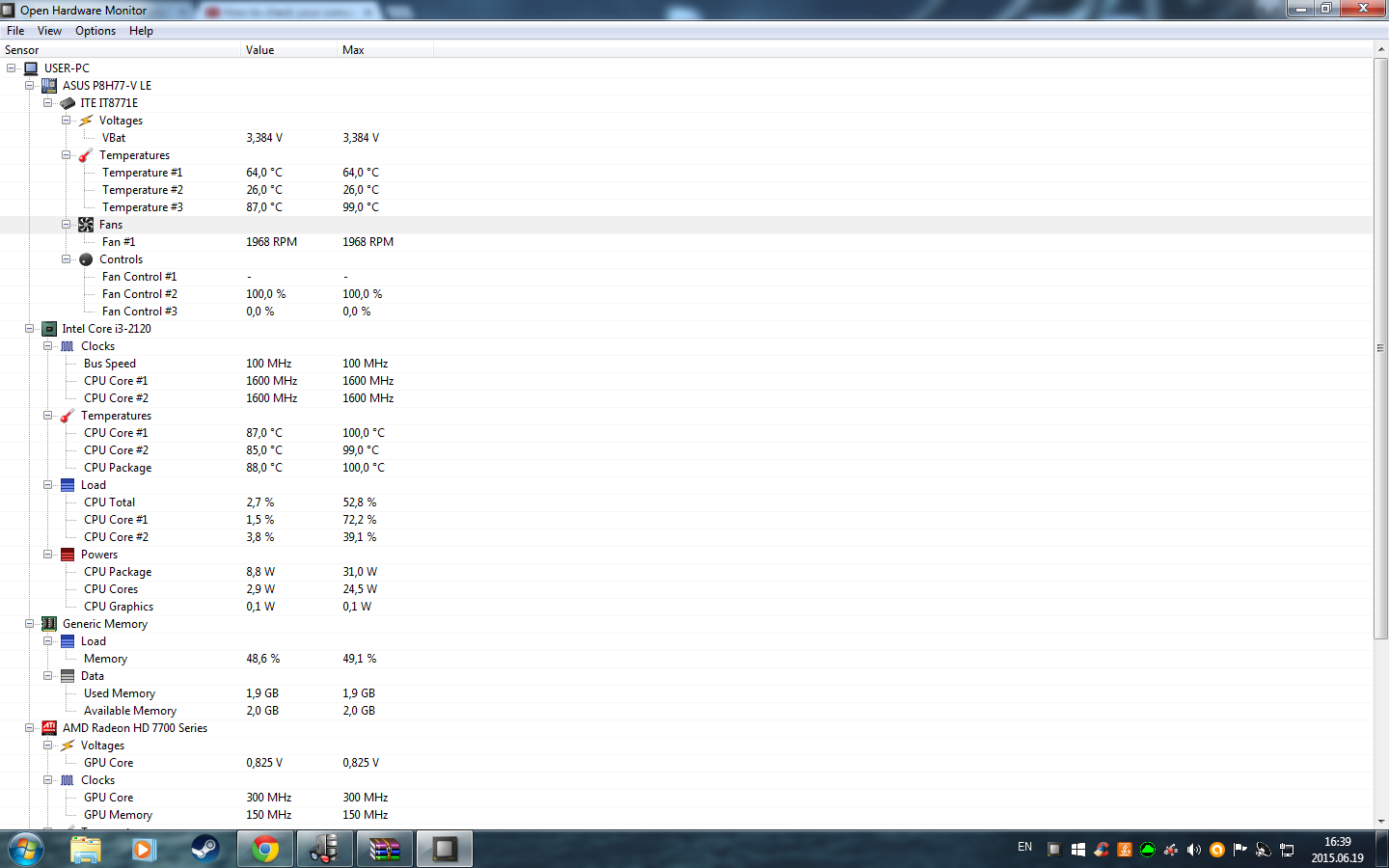Select the Used Memory row

coord(686,693)
